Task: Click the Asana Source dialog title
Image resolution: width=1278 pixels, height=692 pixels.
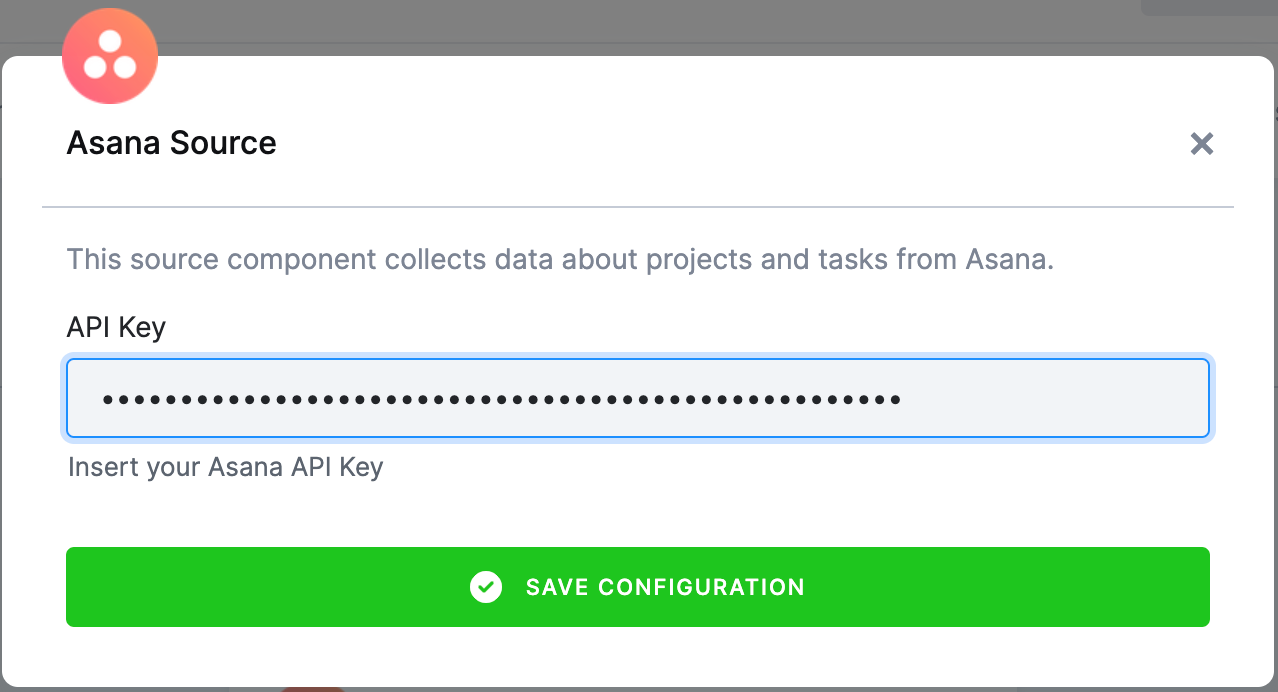Action: (x=171, y=142)
